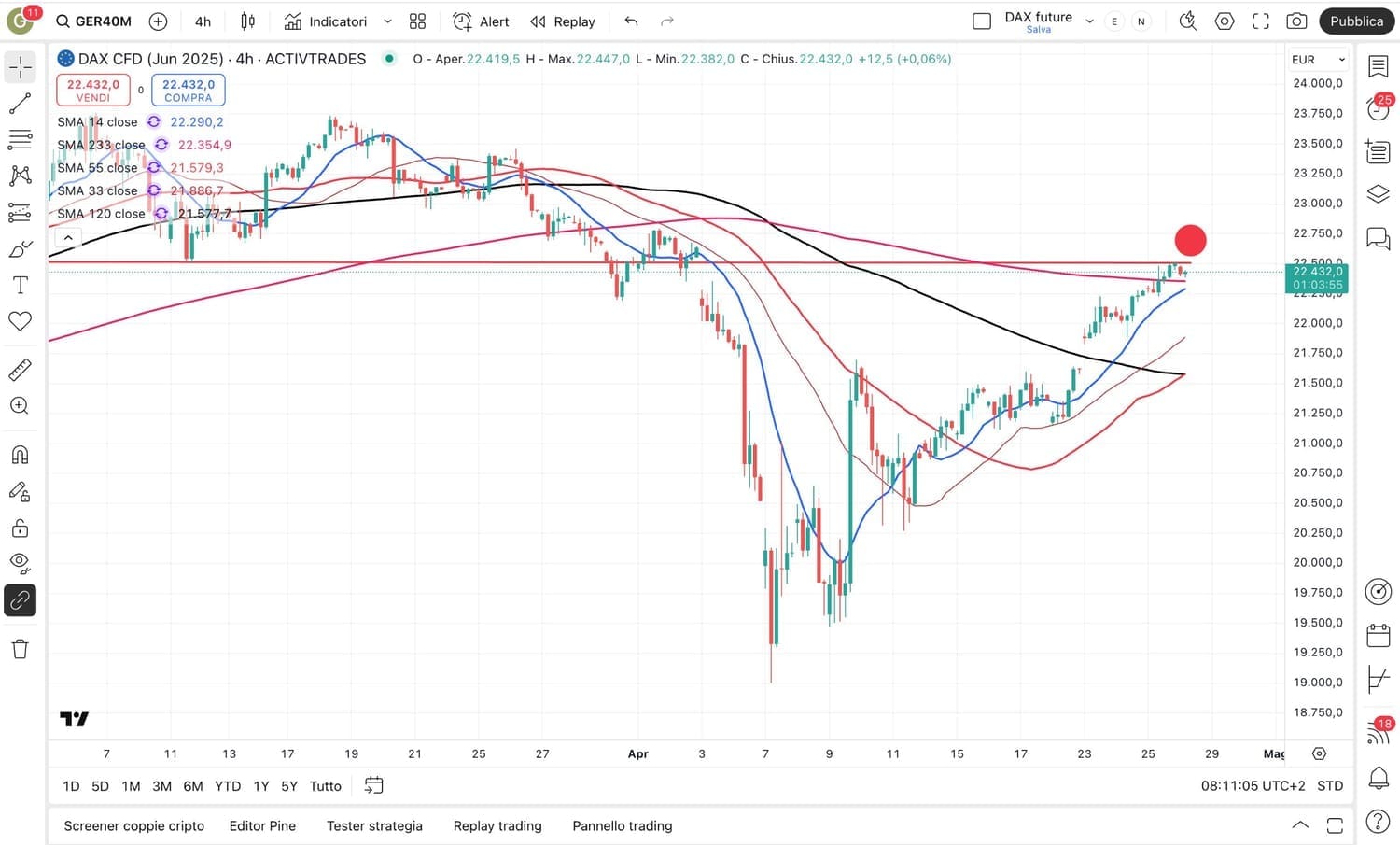Open the candlestick chart style selector
This screenshot has width=1400, height=845.
[247, 21]
